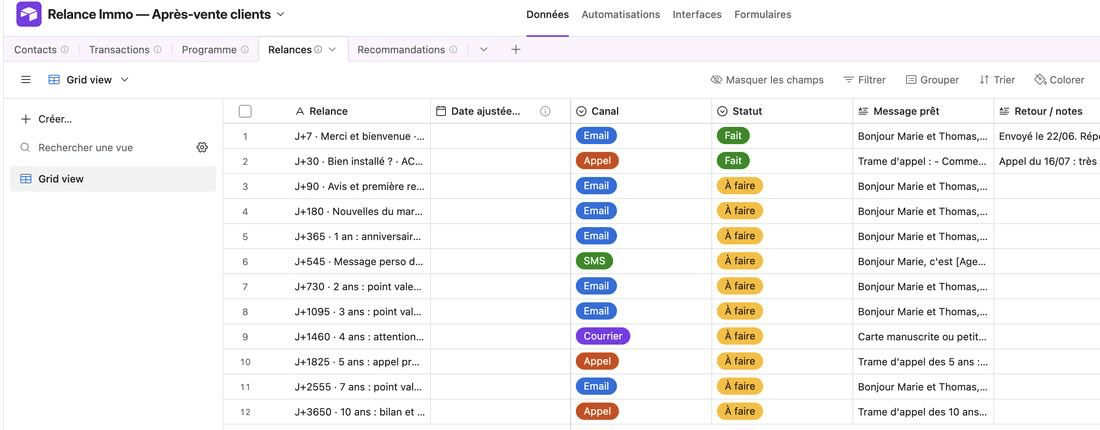The width and height of the screenshot is (1100, 430).
Task: Toggle the views sidebar hamburger icon
Action: pos(26,80)
